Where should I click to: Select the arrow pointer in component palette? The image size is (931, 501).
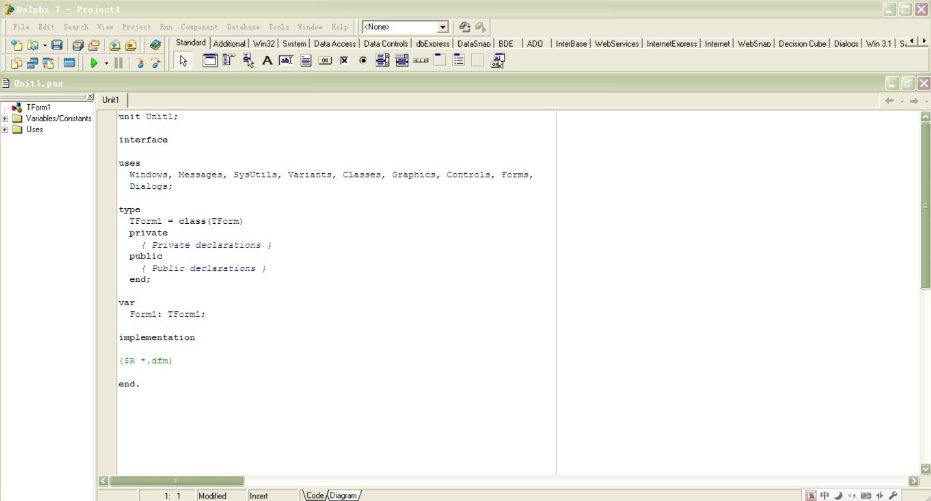click(183, 61)
